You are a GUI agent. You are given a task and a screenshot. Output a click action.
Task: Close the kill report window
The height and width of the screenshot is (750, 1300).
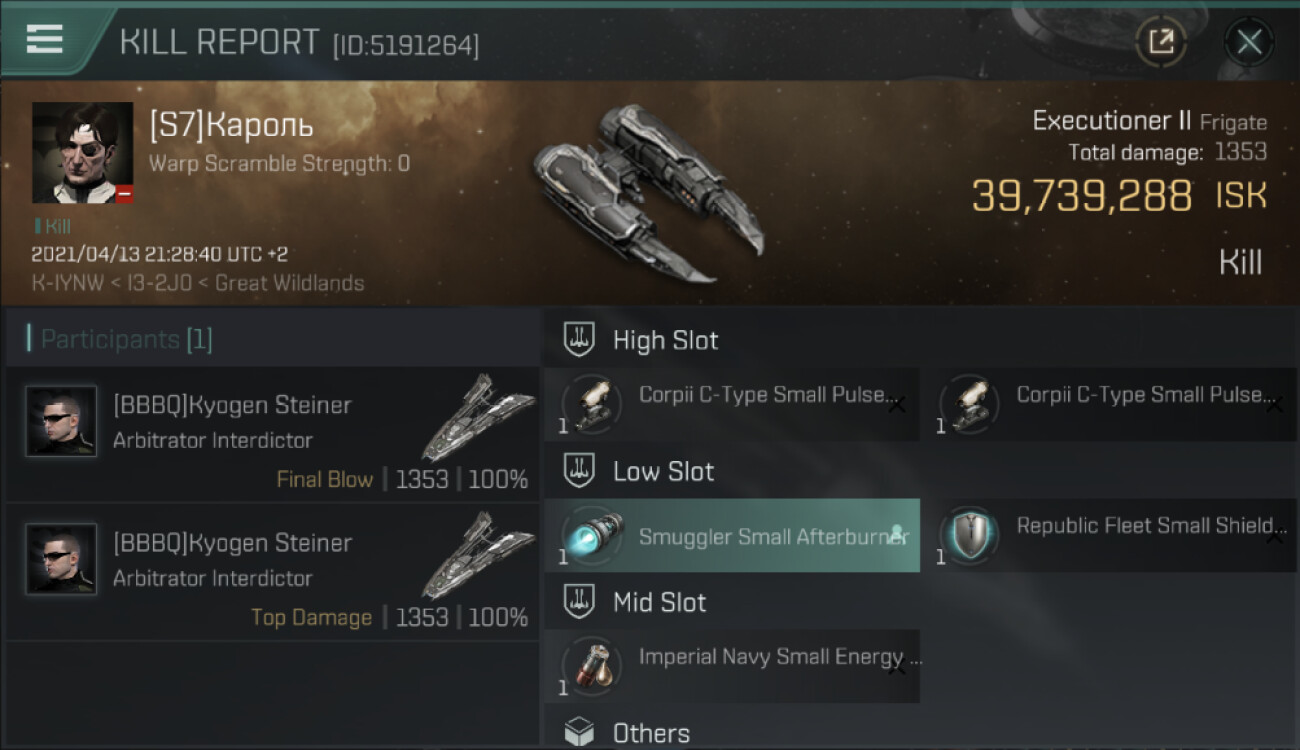1249,42
